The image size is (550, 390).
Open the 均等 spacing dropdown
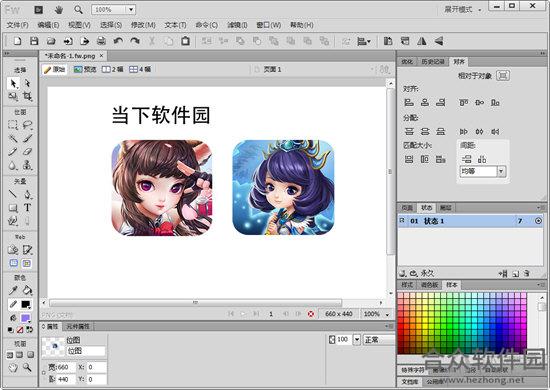(x=501, y=171)
